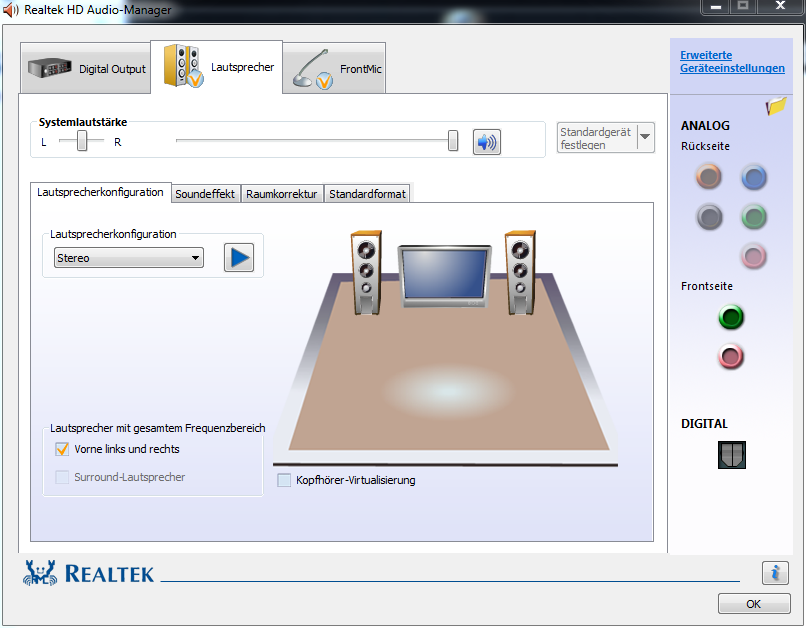806x628 pixels.
Task: Click the gray rear-panel audio jack
Action: click(x=709, y=217)
